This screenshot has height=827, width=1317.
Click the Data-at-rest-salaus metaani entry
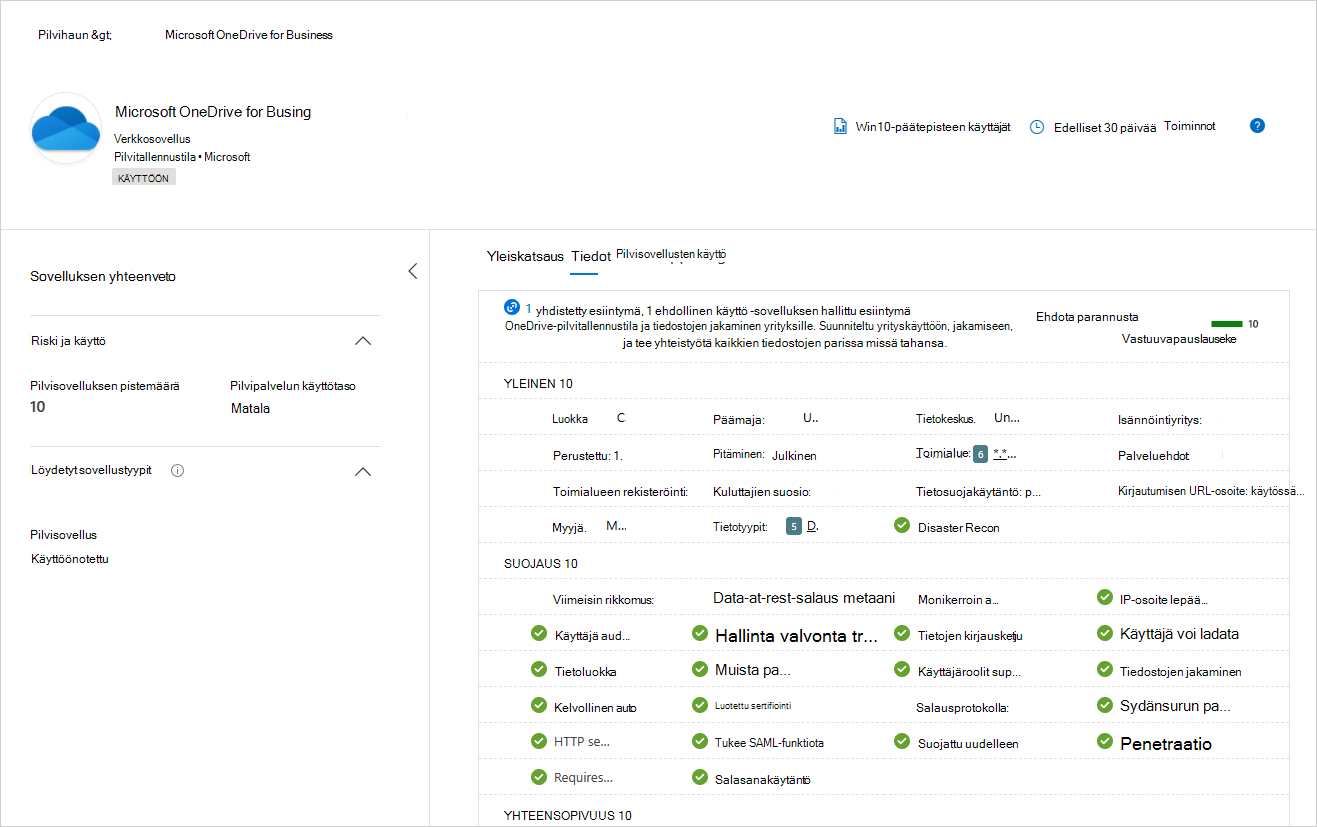pos(804,598)
